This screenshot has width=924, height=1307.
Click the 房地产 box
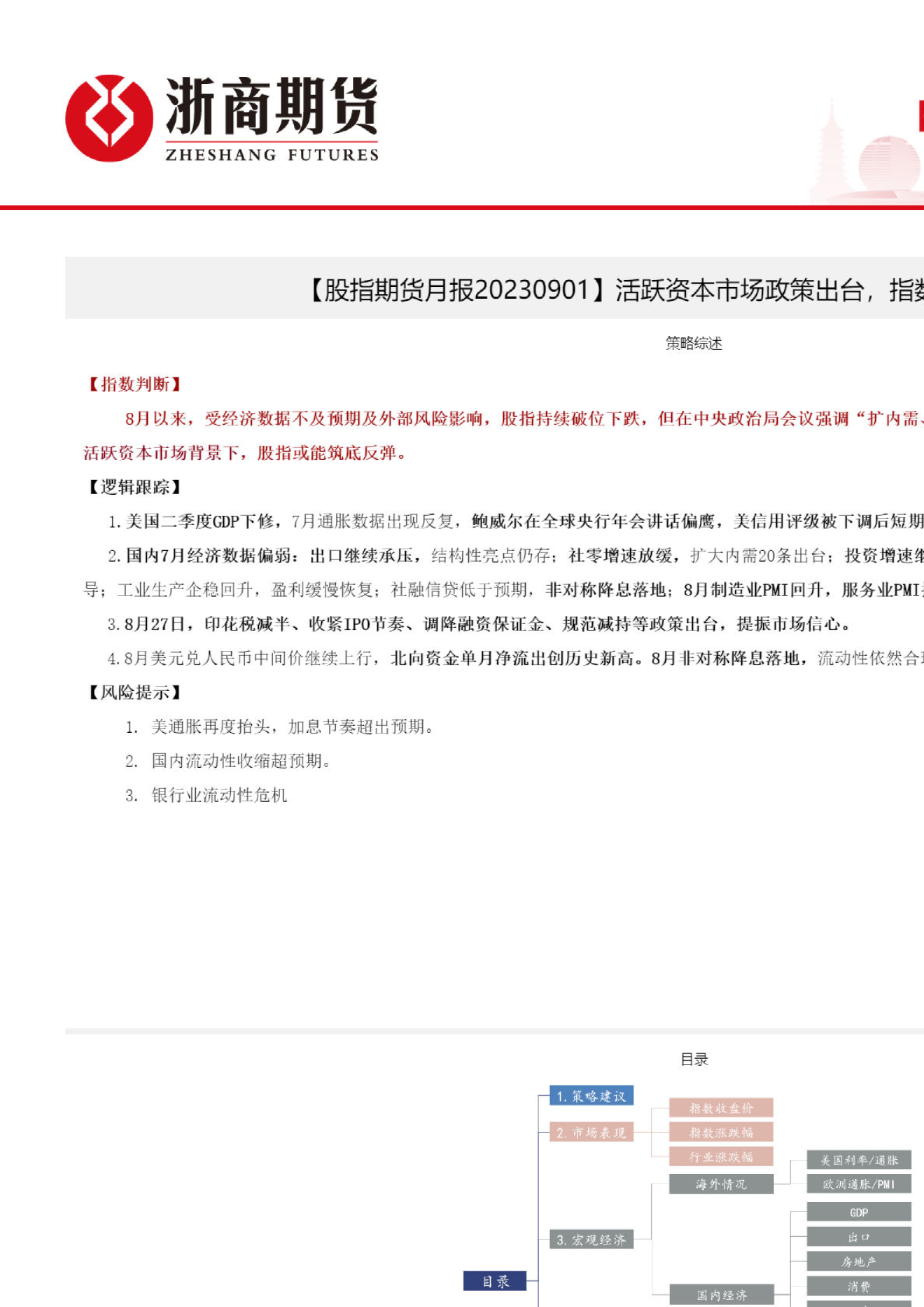point(859,1262)
